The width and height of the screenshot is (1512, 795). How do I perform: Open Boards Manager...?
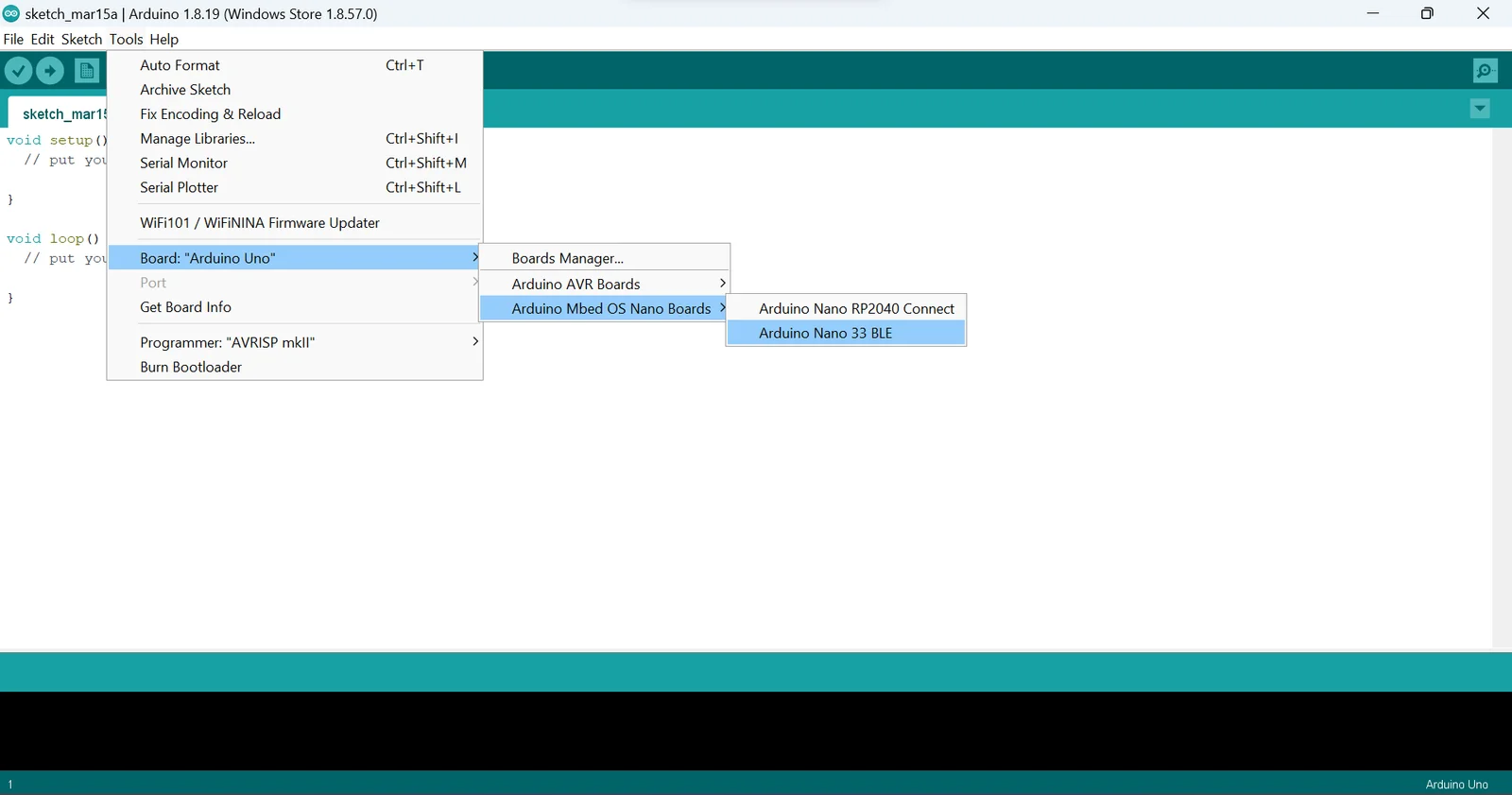tap(605, 258)
